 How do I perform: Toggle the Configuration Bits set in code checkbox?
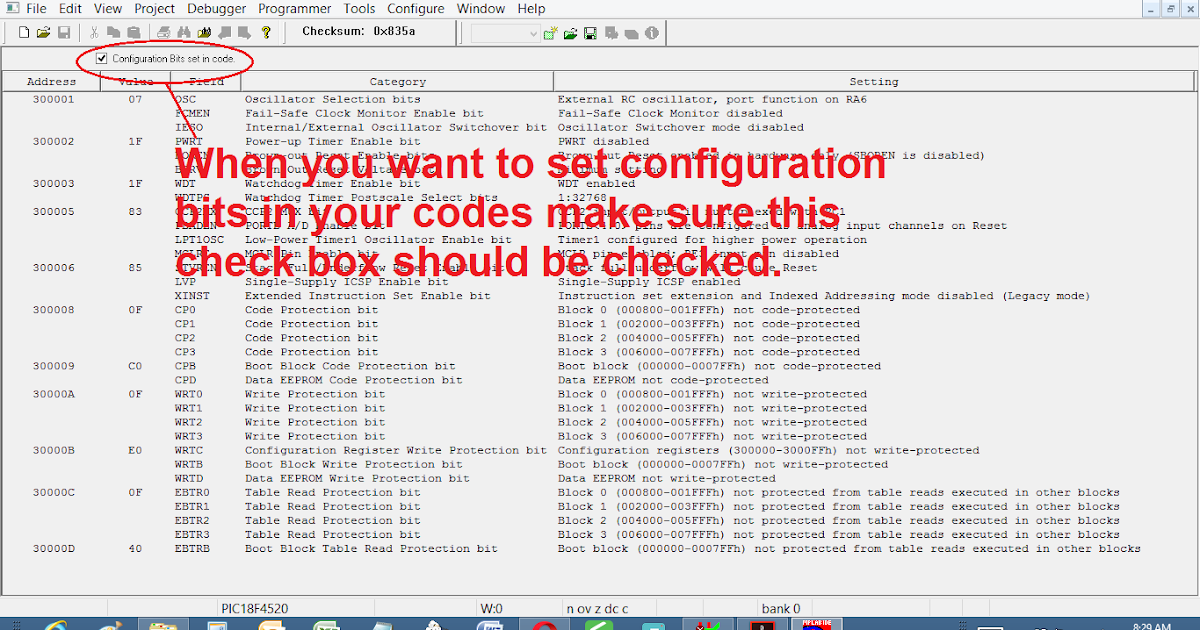100,58
